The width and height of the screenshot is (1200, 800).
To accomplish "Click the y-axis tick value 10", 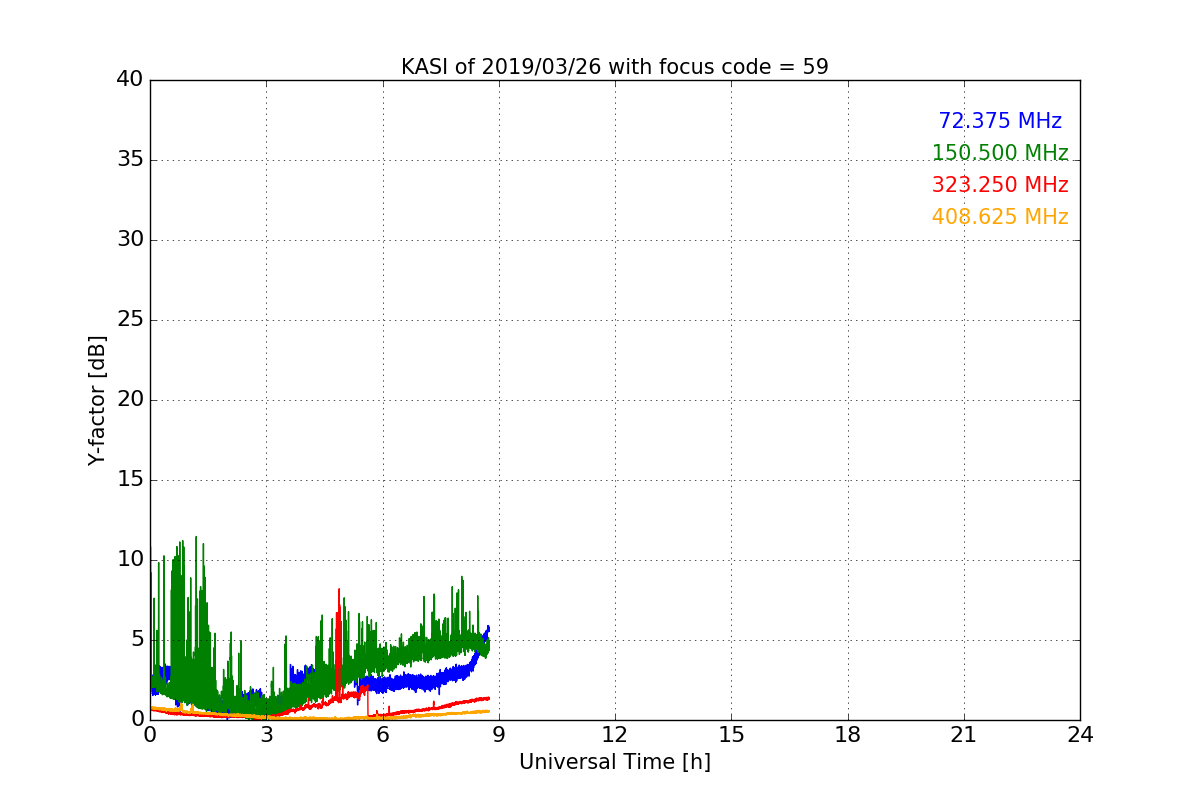I will click(130, 559).
